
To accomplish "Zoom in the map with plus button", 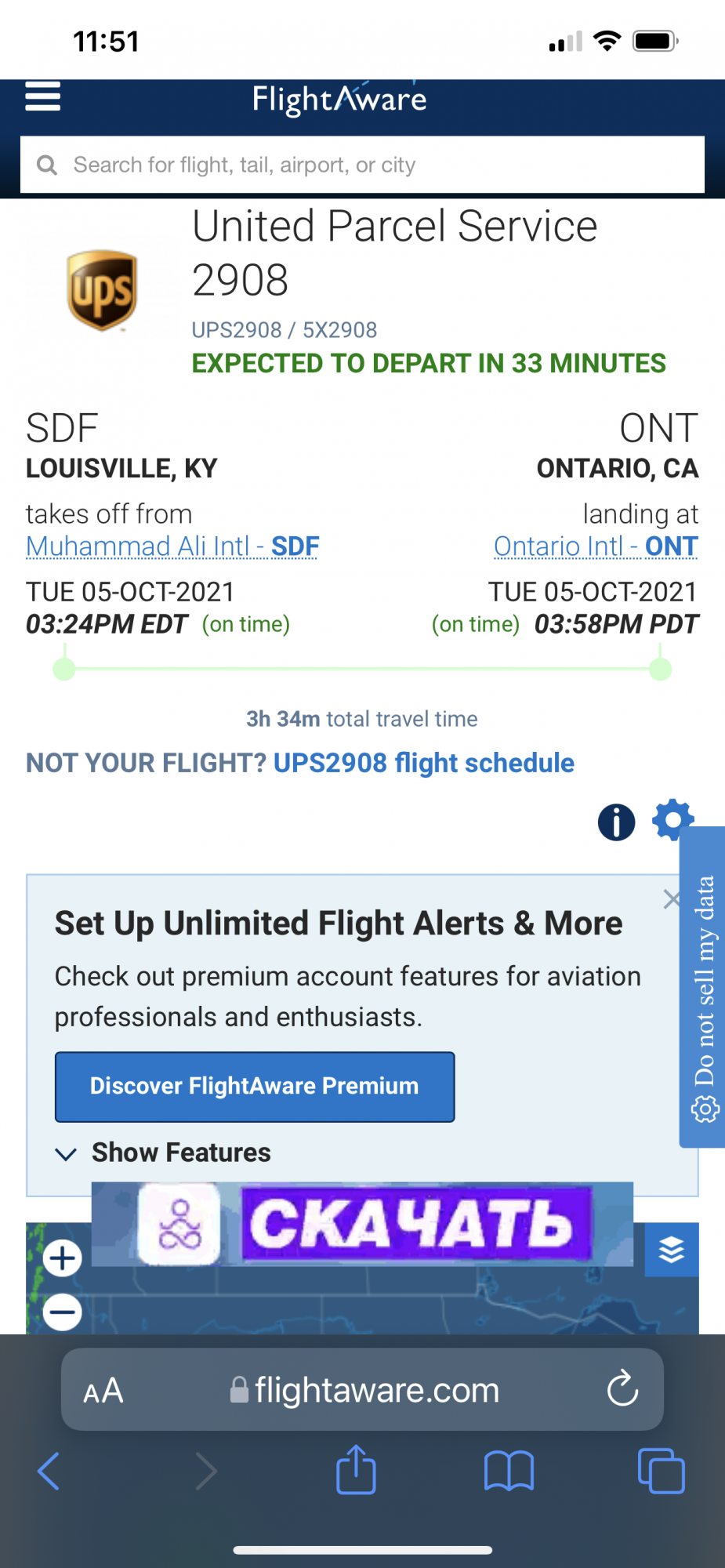I will (x=63, y=1258).
